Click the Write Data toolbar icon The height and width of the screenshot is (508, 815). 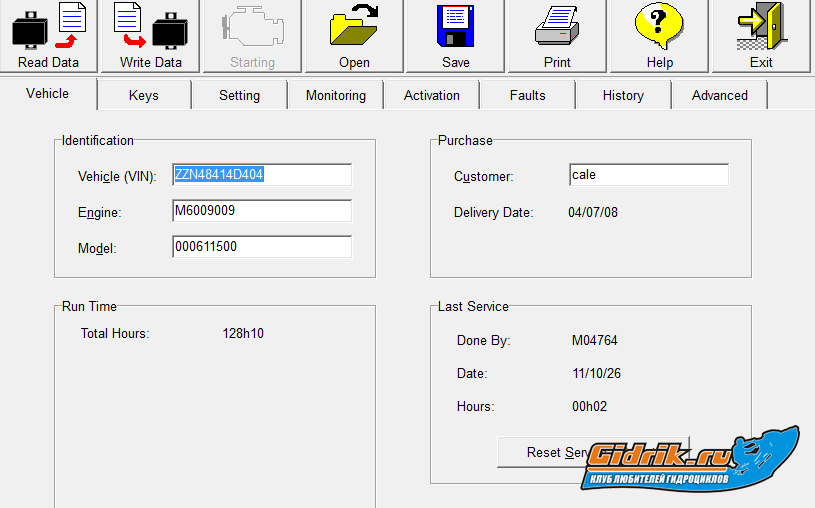click(150, 27)
